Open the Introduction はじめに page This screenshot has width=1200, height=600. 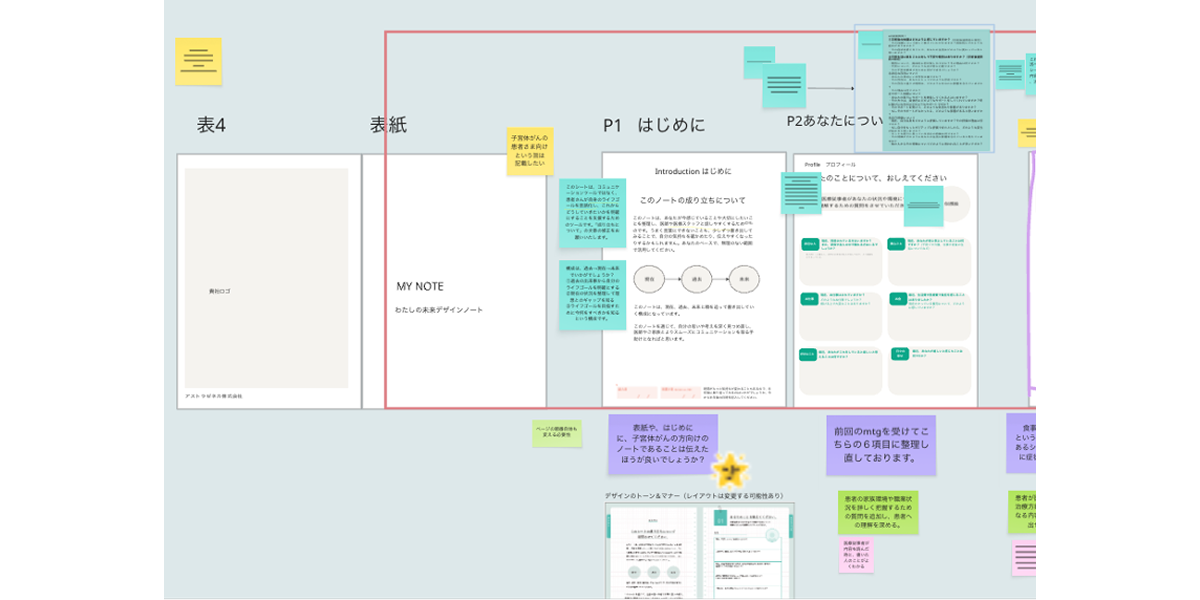694,279
